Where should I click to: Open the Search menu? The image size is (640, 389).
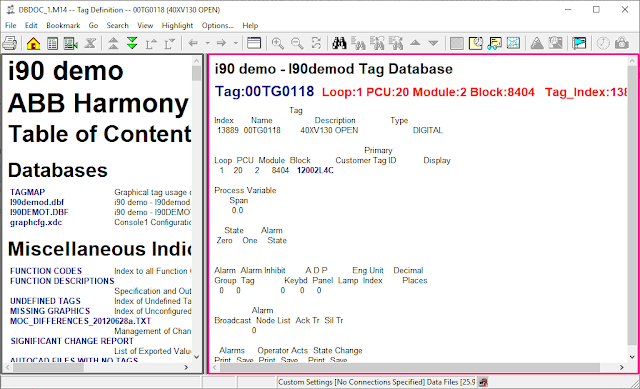coord(118,25)
